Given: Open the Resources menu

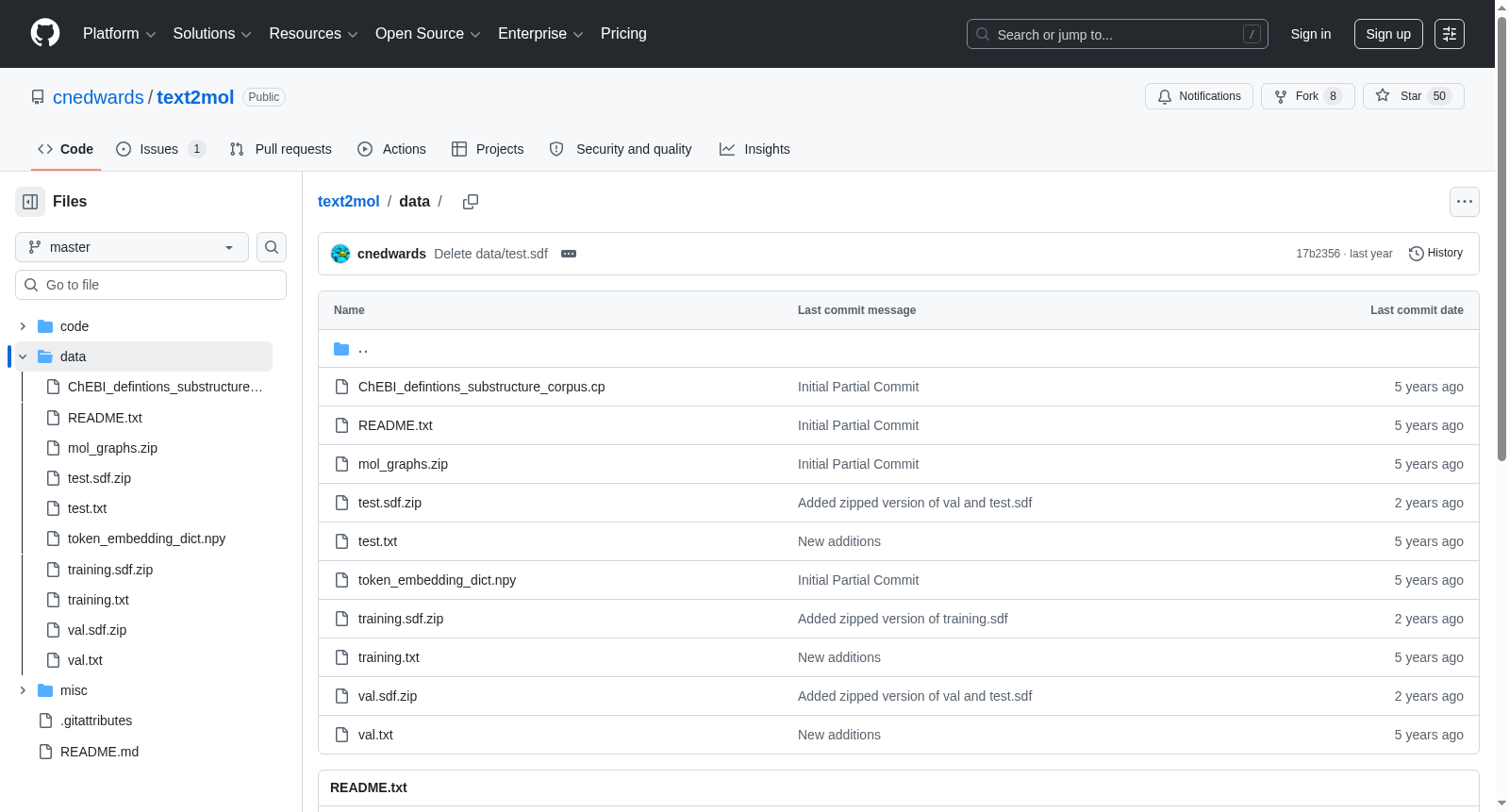Looking at the screenshot, I should [x=313, y=34].
